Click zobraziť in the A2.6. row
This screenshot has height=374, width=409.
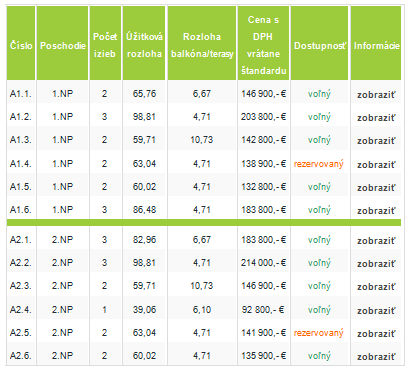(x=376, y=357)
